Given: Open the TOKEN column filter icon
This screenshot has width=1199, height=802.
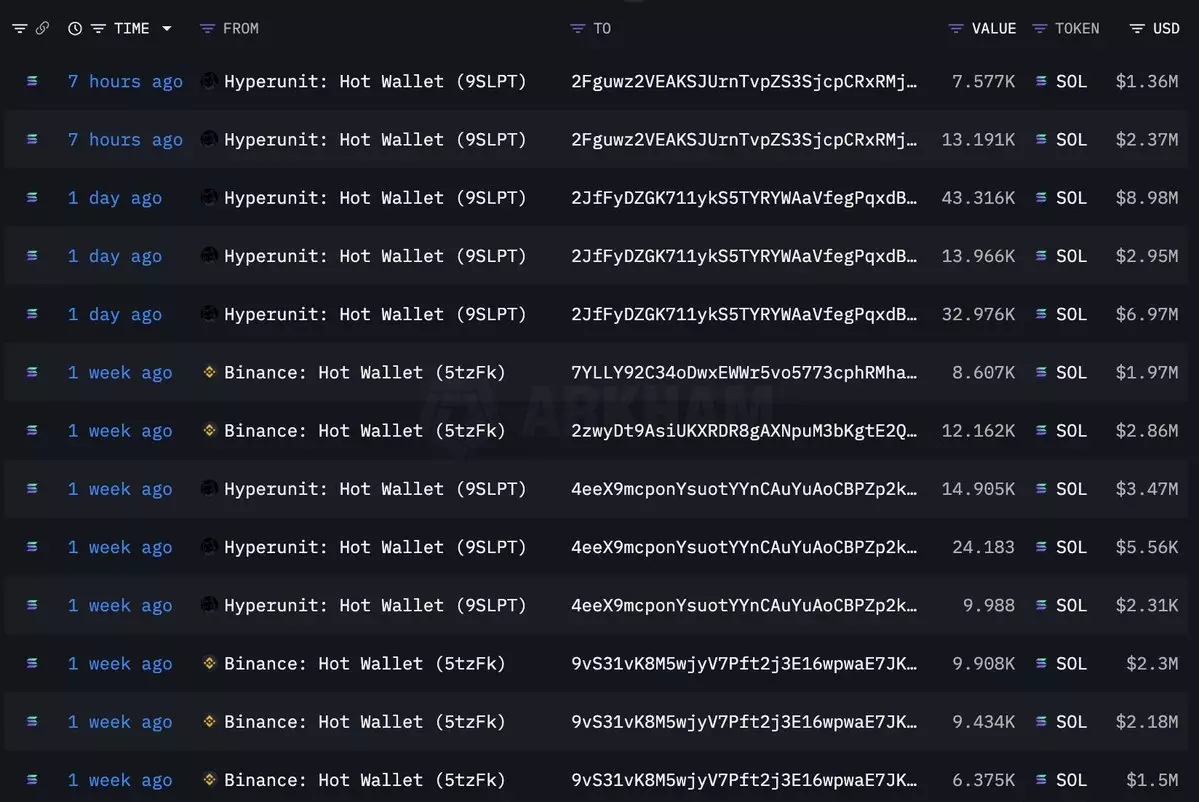Looking at the screenshot, I should click(x=1040, y=29).
